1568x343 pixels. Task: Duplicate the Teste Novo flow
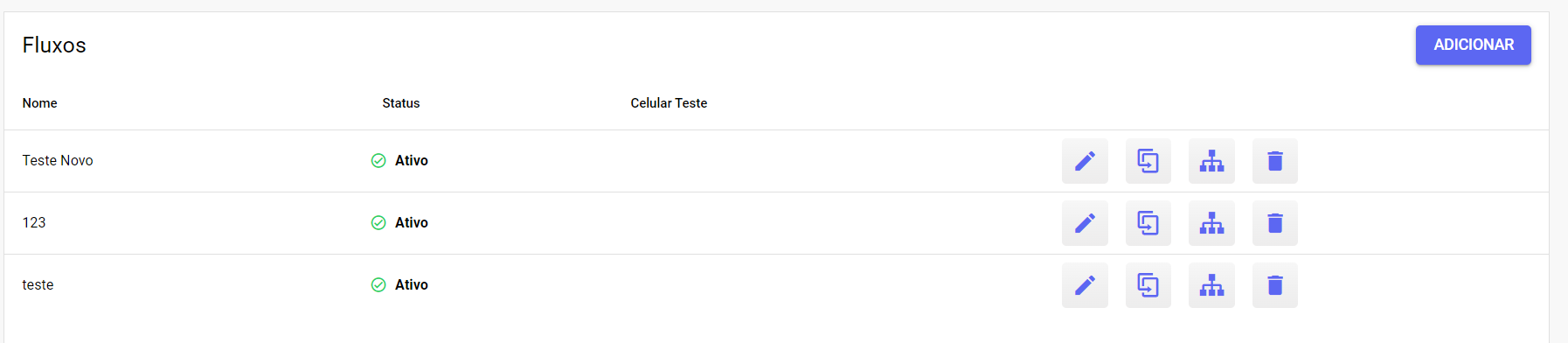[1148, 161]
